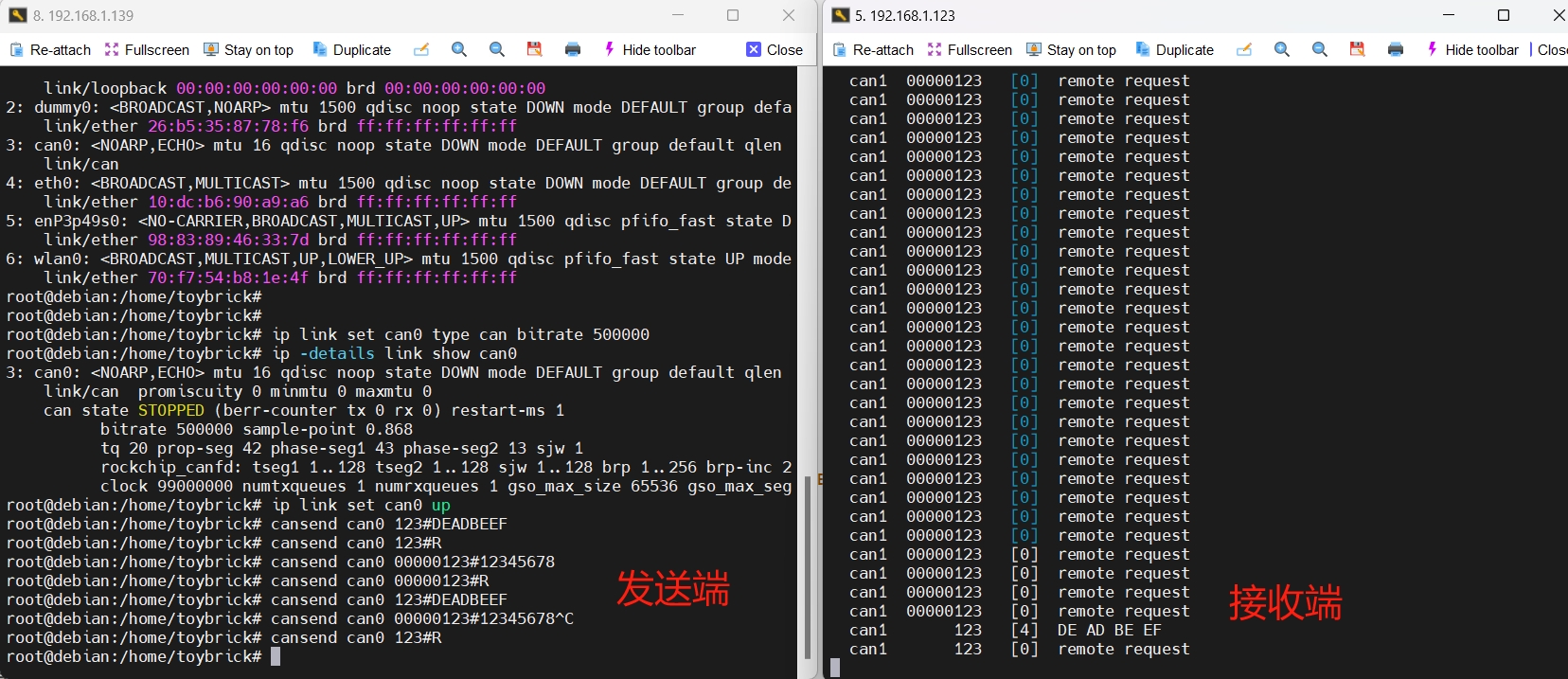
Task: Enable Stay on top for 192.168.1.139 window
Action: (248, 49)
